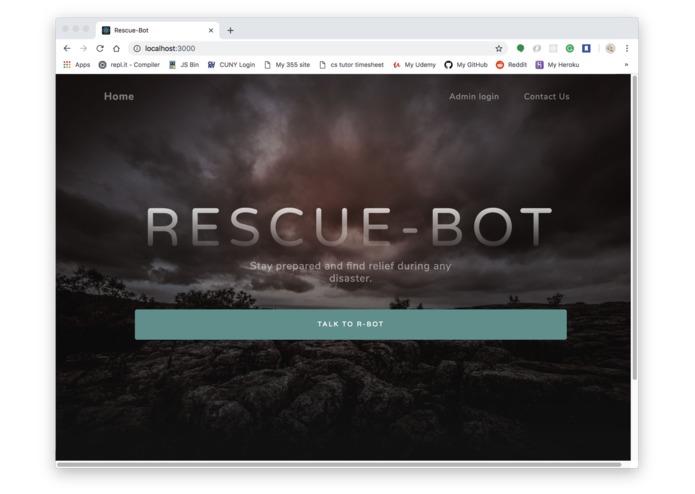Open the Chrome profile avatar
The height and width of the screenshot is (494, 695).
610,48
